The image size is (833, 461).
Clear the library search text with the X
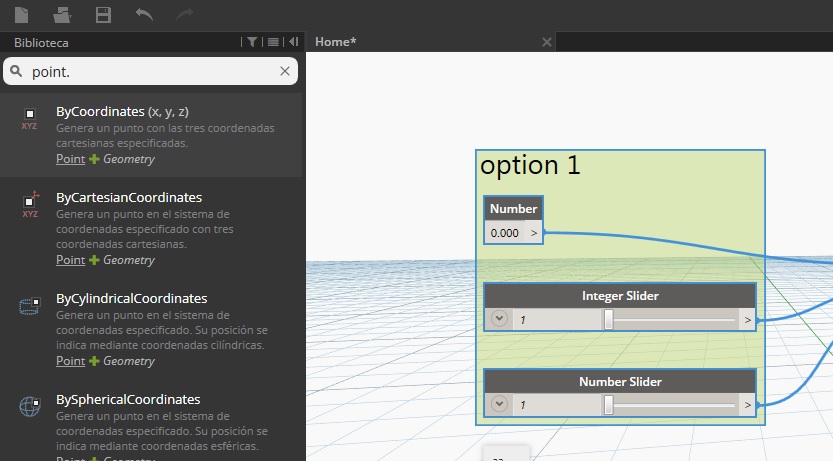[x=285, y=71]
